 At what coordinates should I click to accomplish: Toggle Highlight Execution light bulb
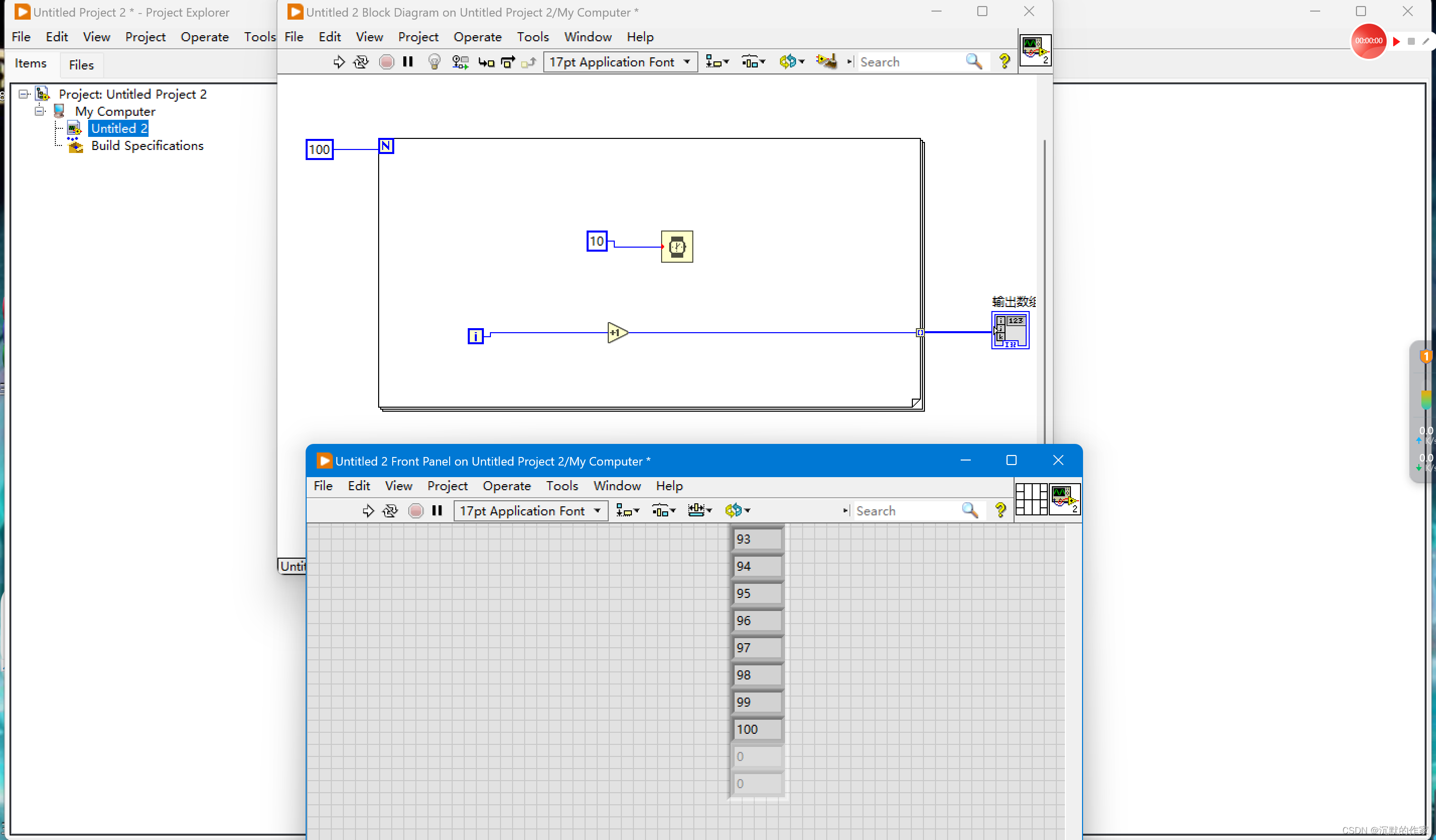[434, 61]
